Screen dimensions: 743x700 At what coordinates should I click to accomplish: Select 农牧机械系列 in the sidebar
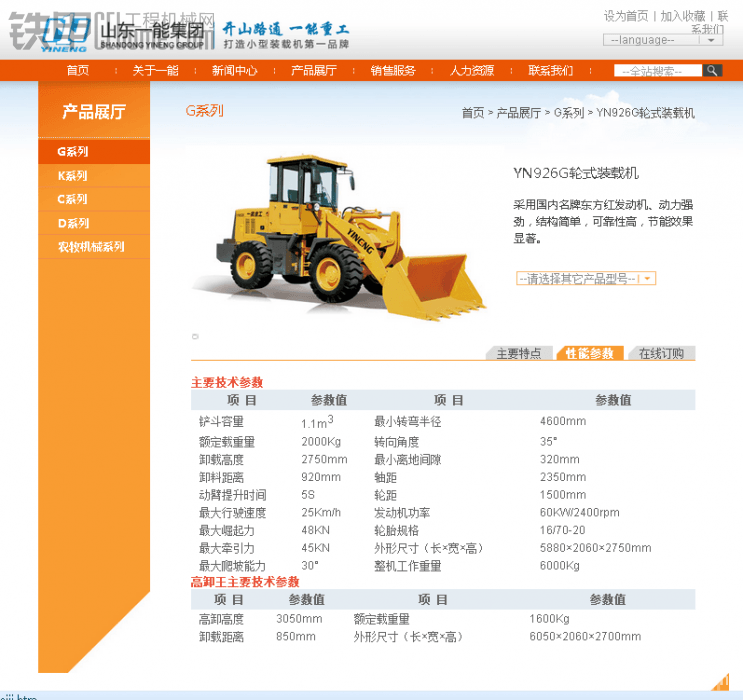[x=94, y=247]
